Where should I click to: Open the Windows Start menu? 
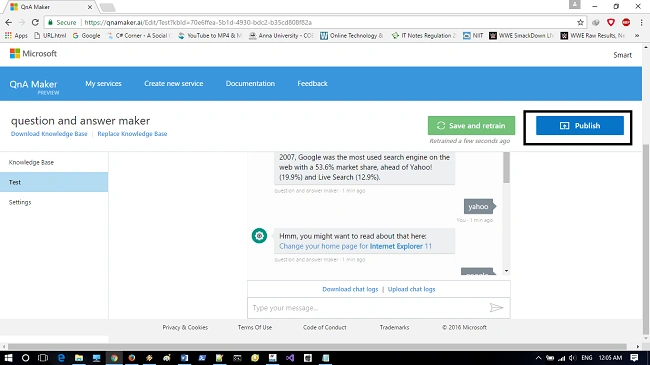(x=8, y=358)
